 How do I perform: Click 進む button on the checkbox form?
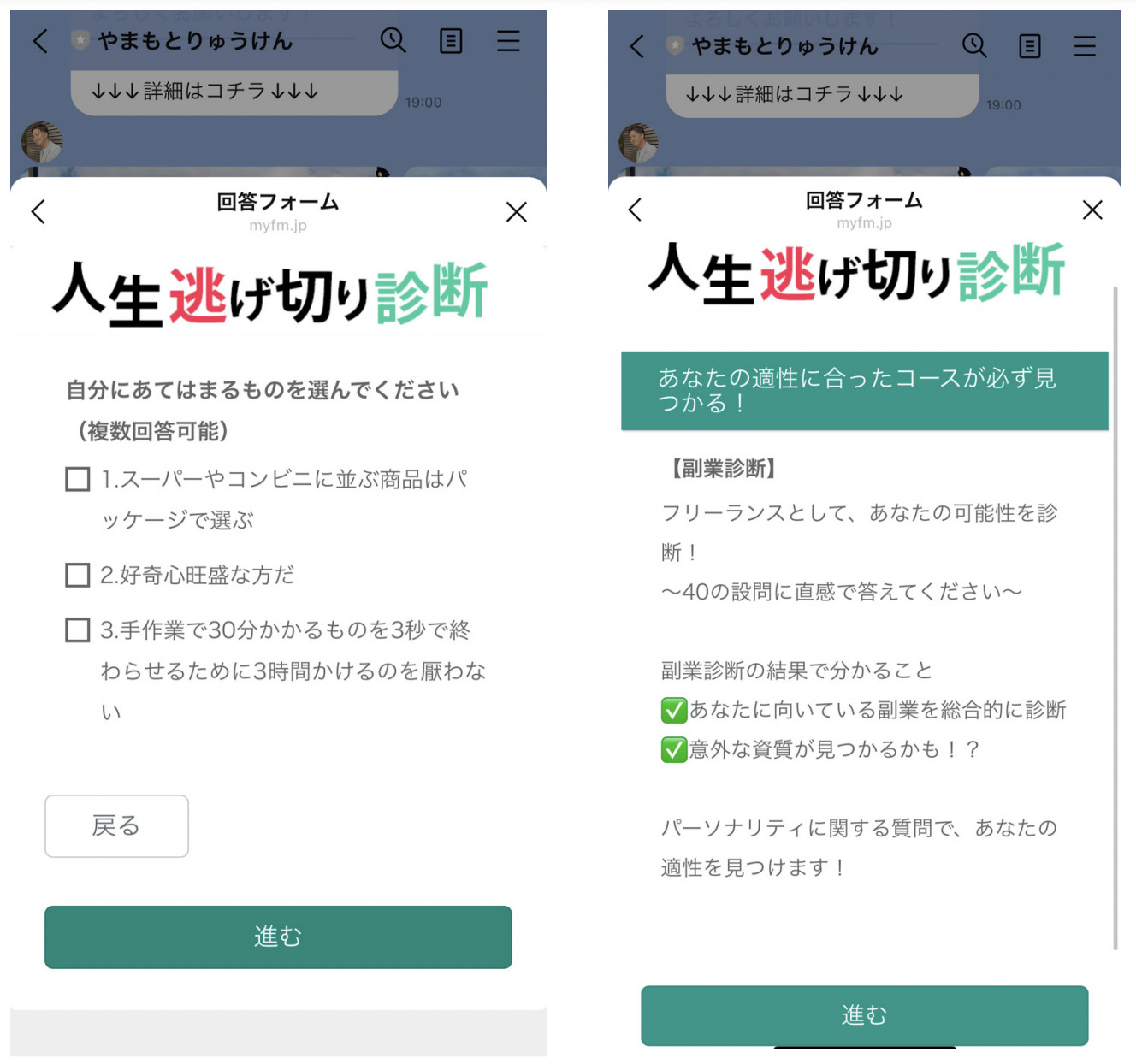pyautogui.click(x=278, y=937)
